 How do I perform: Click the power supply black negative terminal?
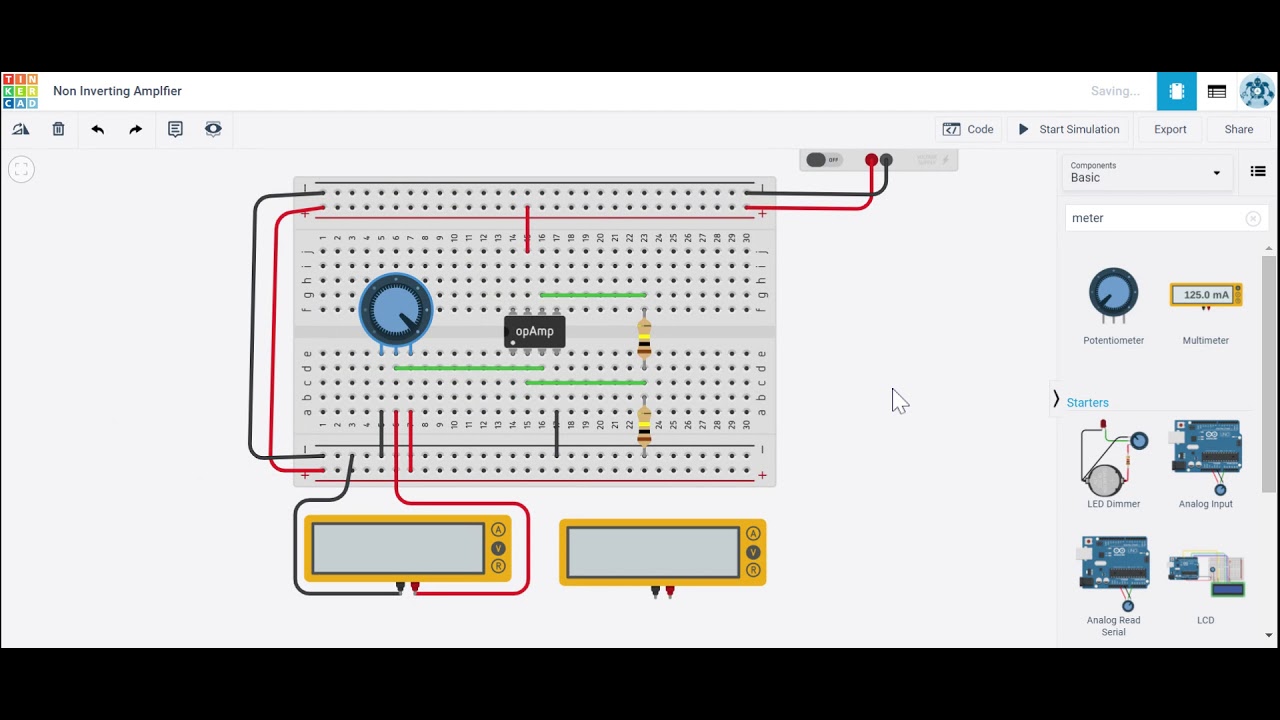886,160
